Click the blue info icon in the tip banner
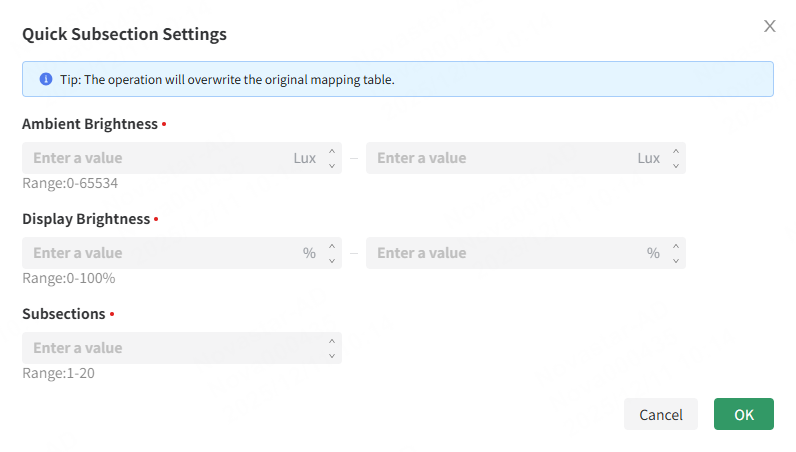The height and width of the screenshot is (452, 796). [x=45, y=79]
